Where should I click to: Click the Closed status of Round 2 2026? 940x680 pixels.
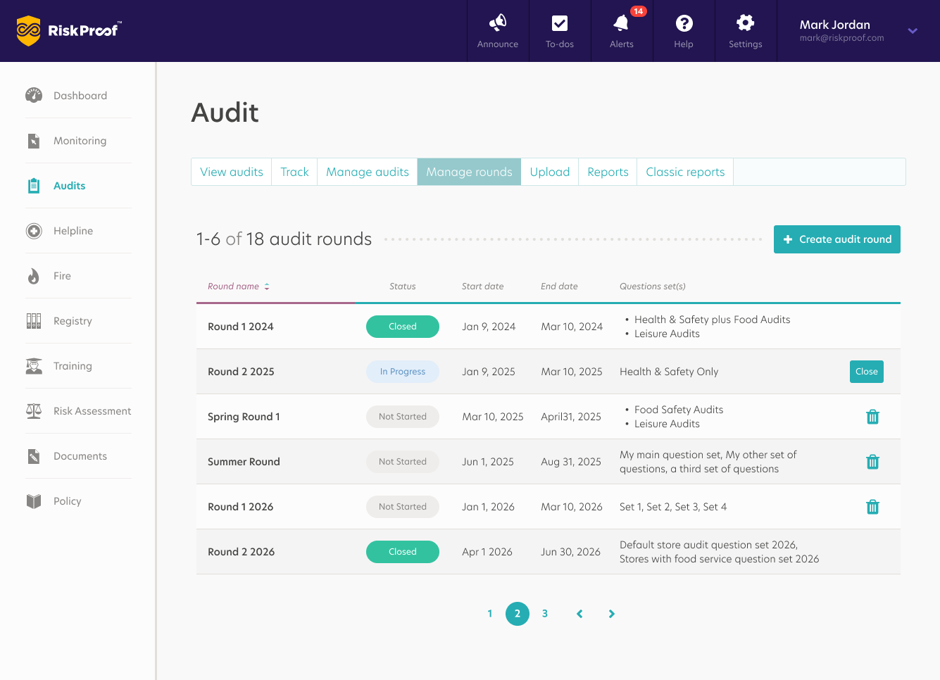point(402,552)
